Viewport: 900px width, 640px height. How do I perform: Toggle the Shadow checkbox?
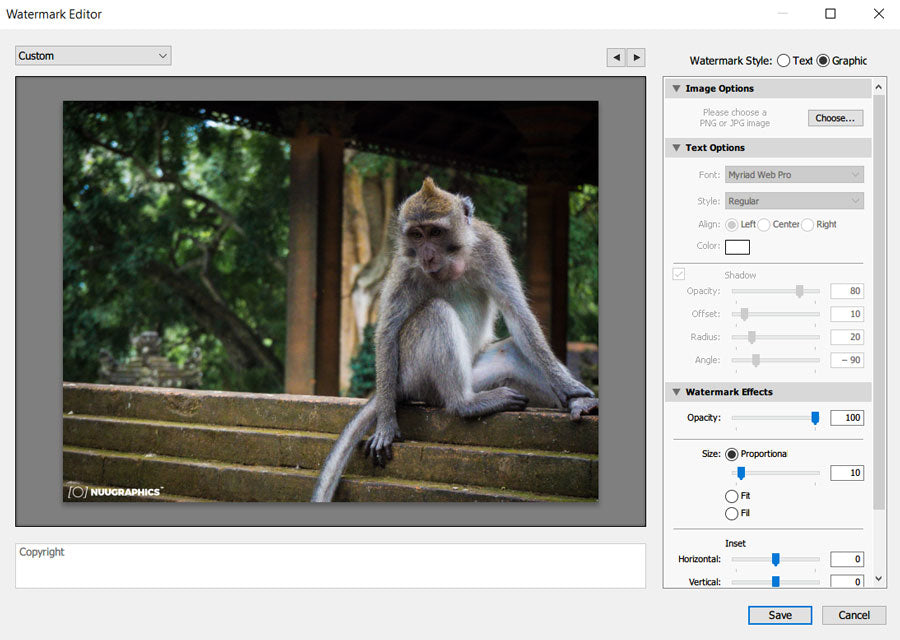pos(678,274)
